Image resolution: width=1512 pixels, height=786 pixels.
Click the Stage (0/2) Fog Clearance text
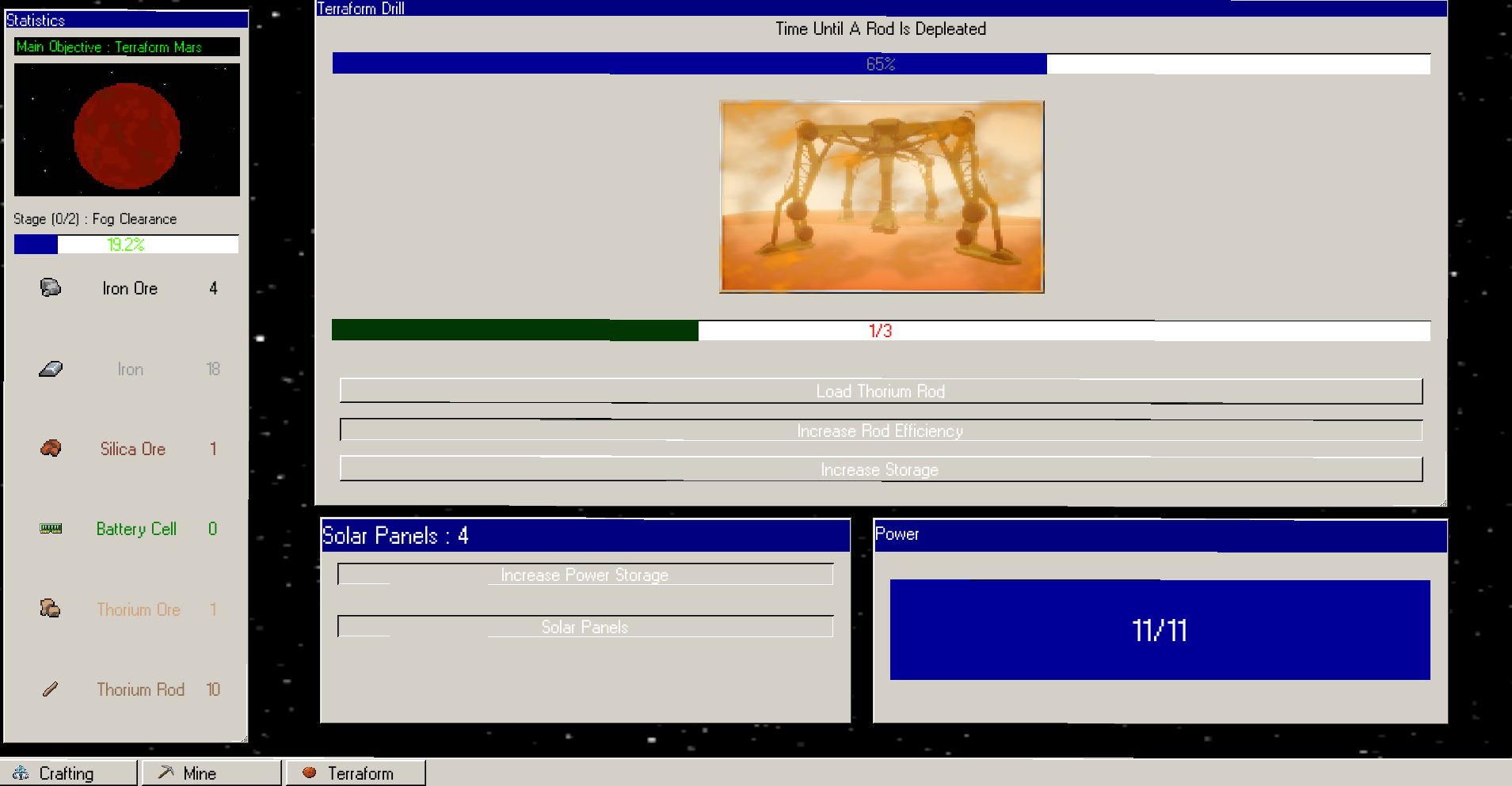tap(95, 219)
